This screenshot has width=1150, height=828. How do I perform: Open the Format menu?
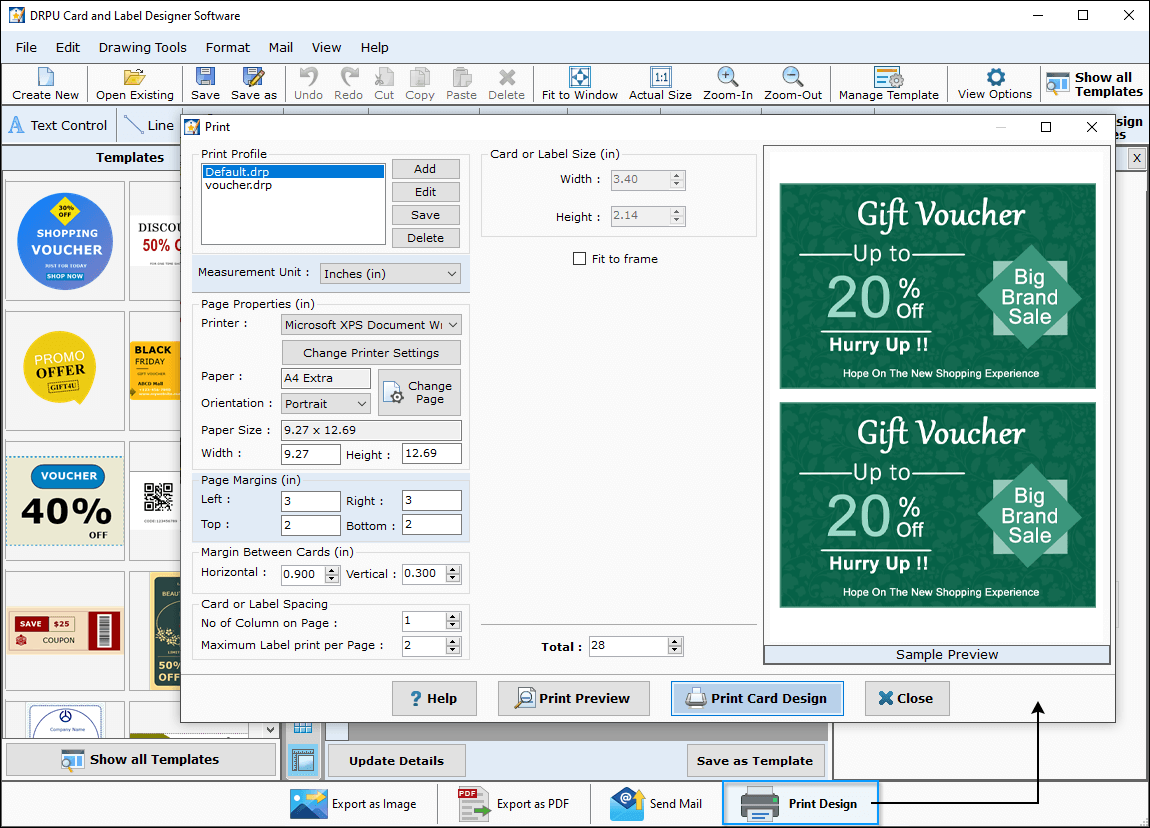(x=227, y=48)
